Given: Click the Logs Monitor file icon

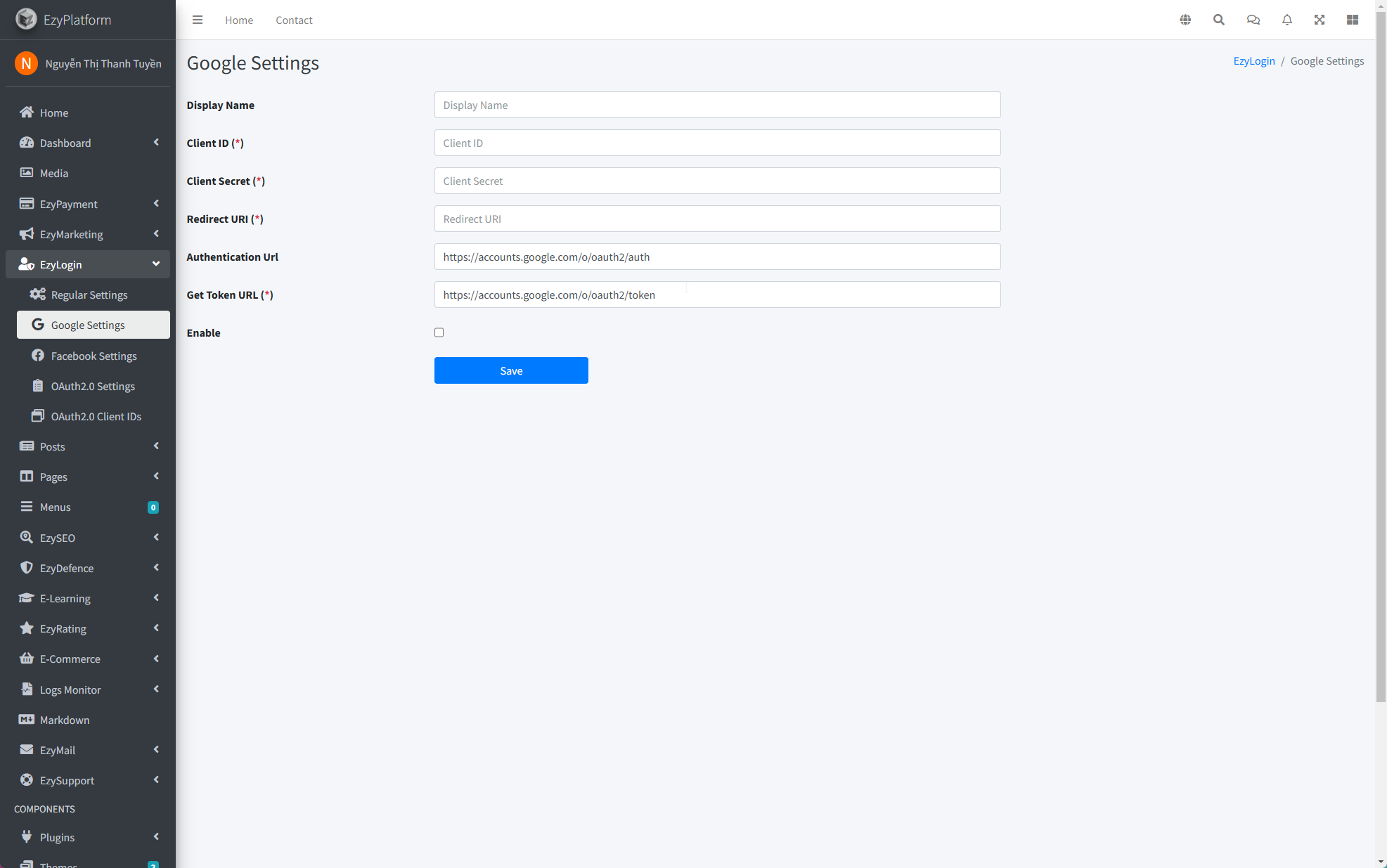Looking at the screenshot, I should point(27,689).
